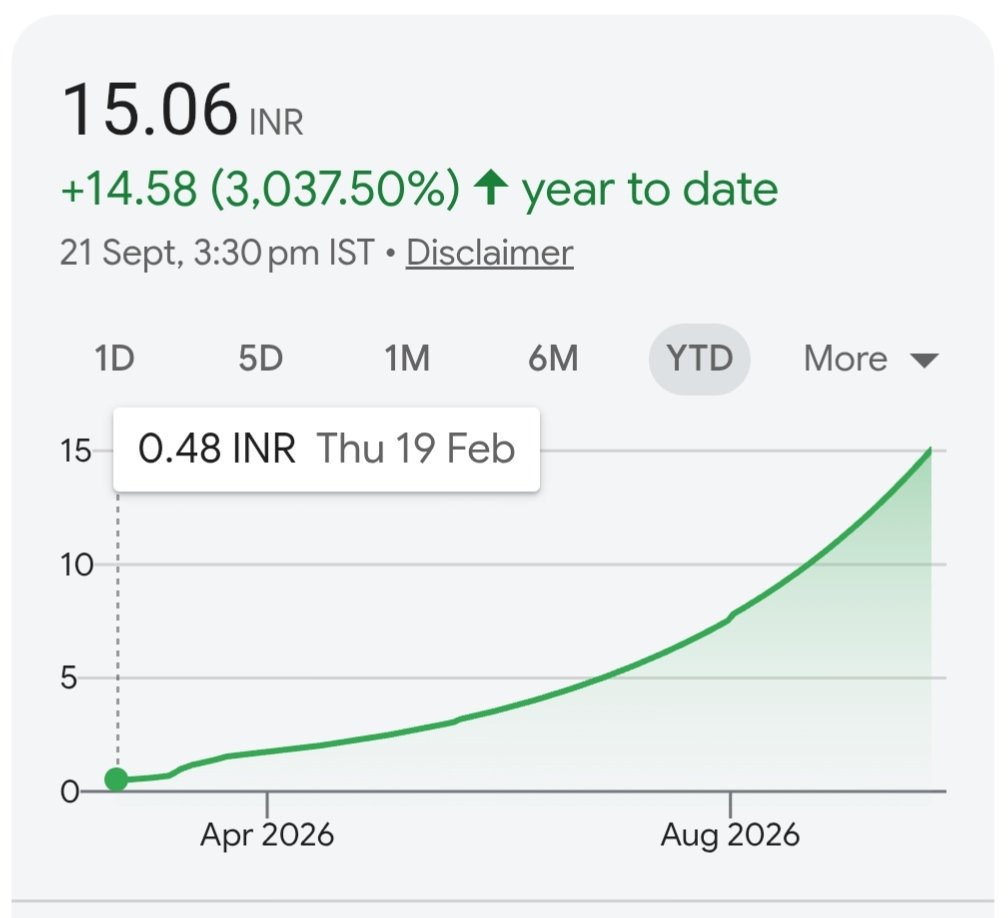The image size is (1008, 918).
Task: Open the Disclaimer link
Action: tap(489, 253)
